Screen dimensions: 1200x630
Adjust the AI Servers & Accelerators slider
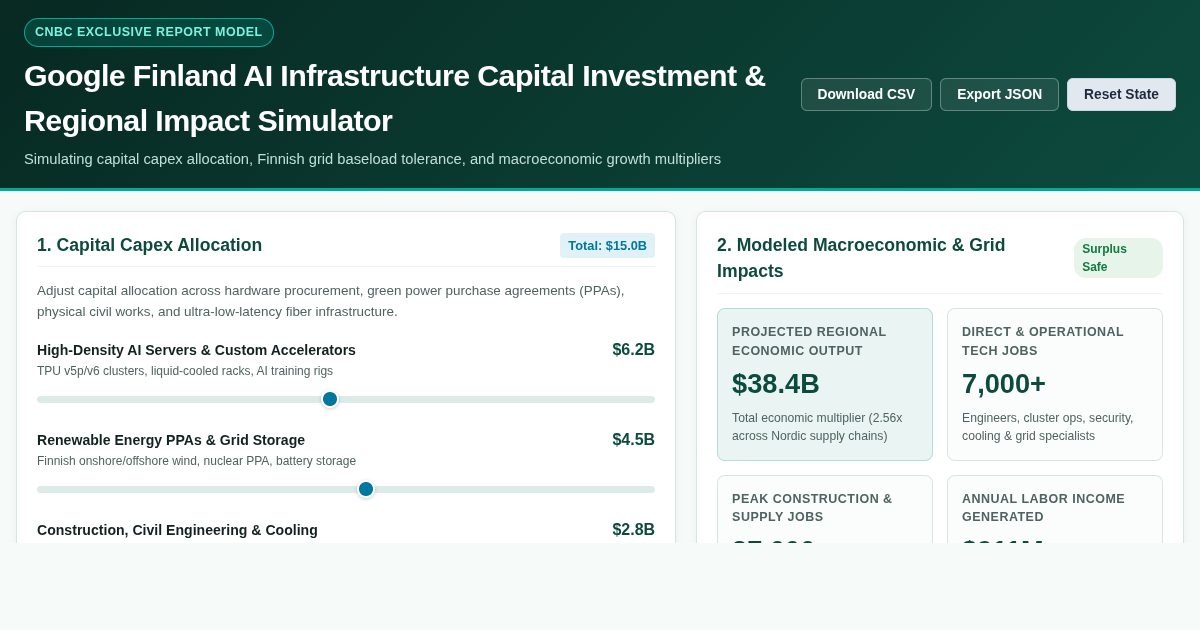346,399
